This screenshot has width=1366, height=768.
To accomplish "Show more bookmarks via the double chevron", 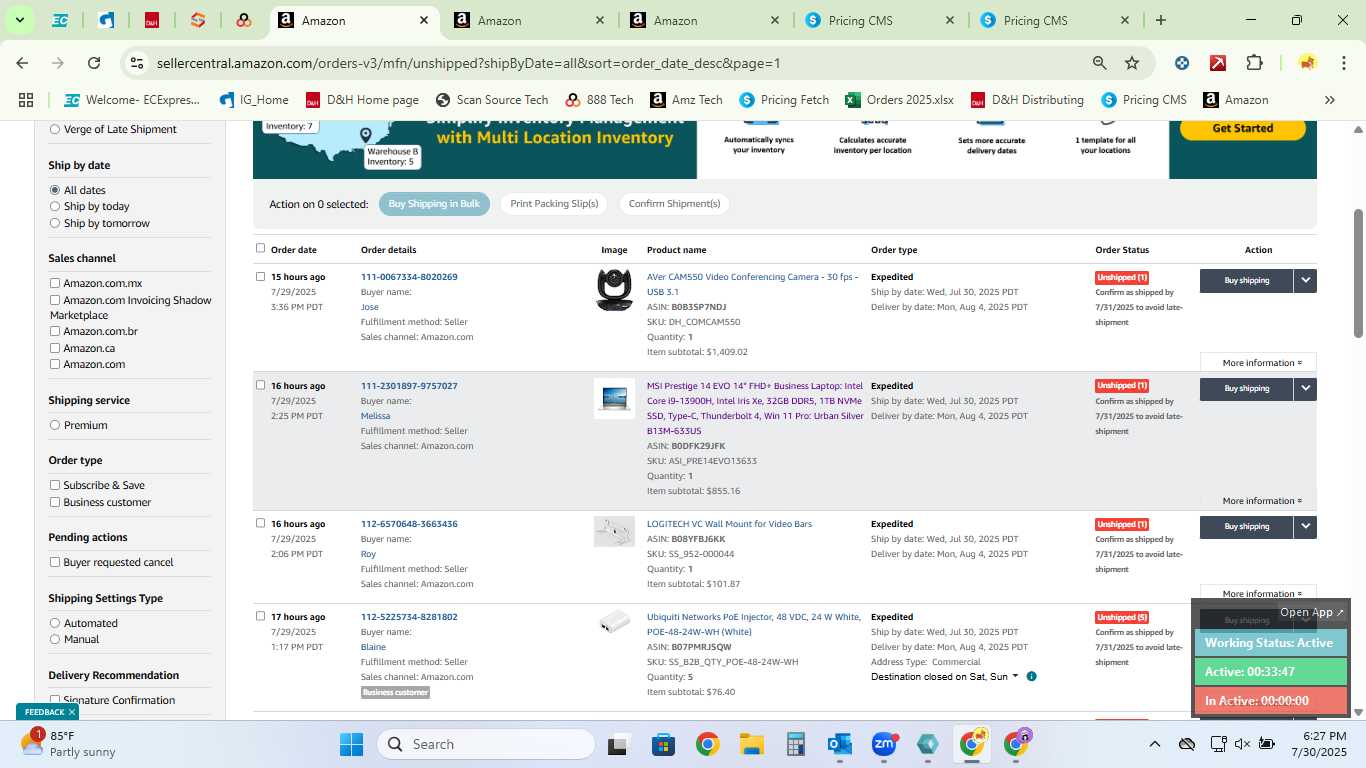I will [1329, 100].
